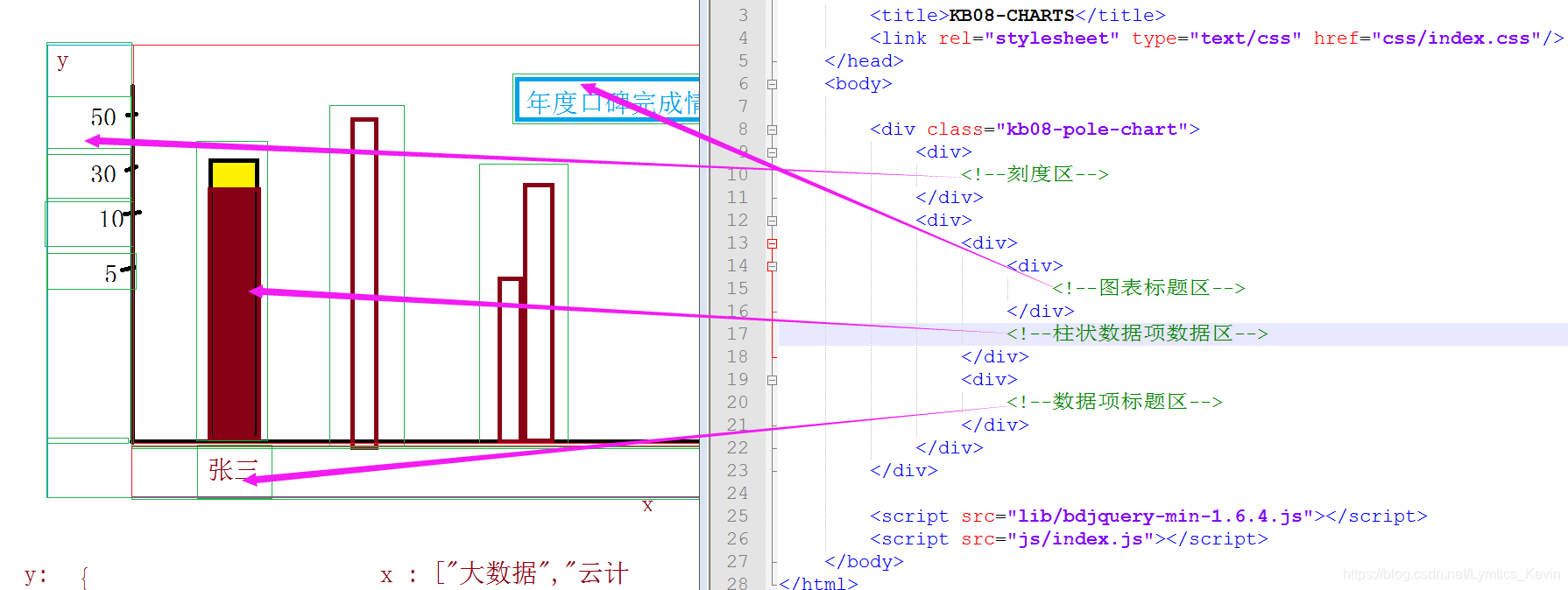Toggle the fold marker on line 9
1568x590 pixels.
772,152
